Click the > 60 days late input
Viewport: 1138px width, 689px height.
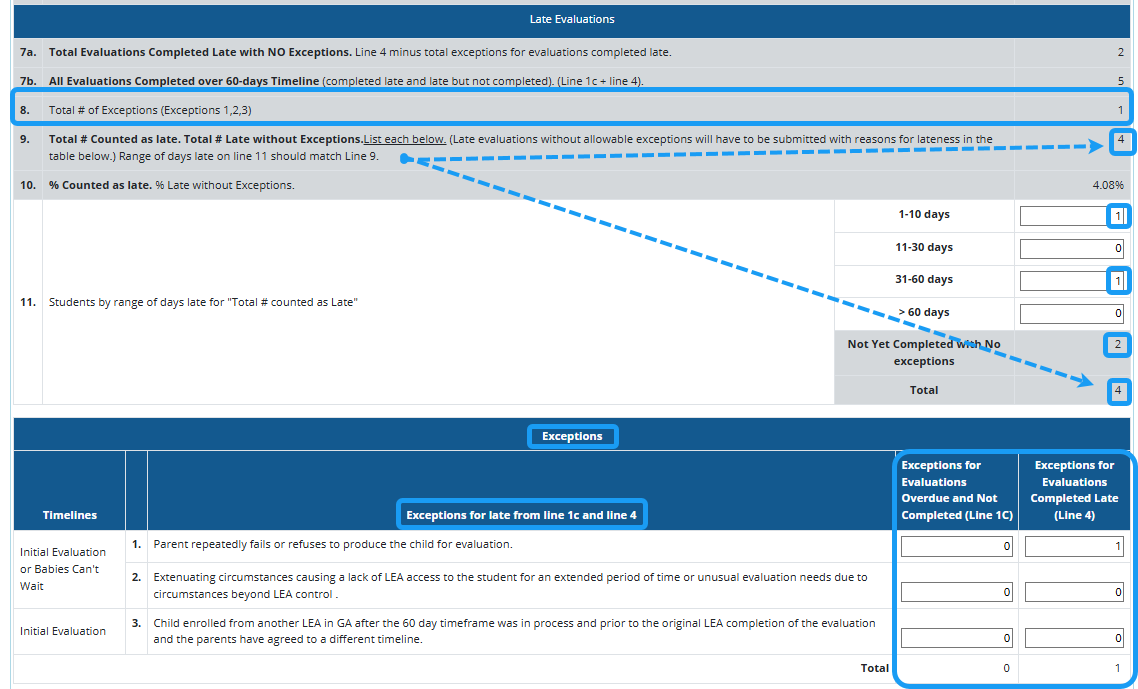pos(1070,314)
